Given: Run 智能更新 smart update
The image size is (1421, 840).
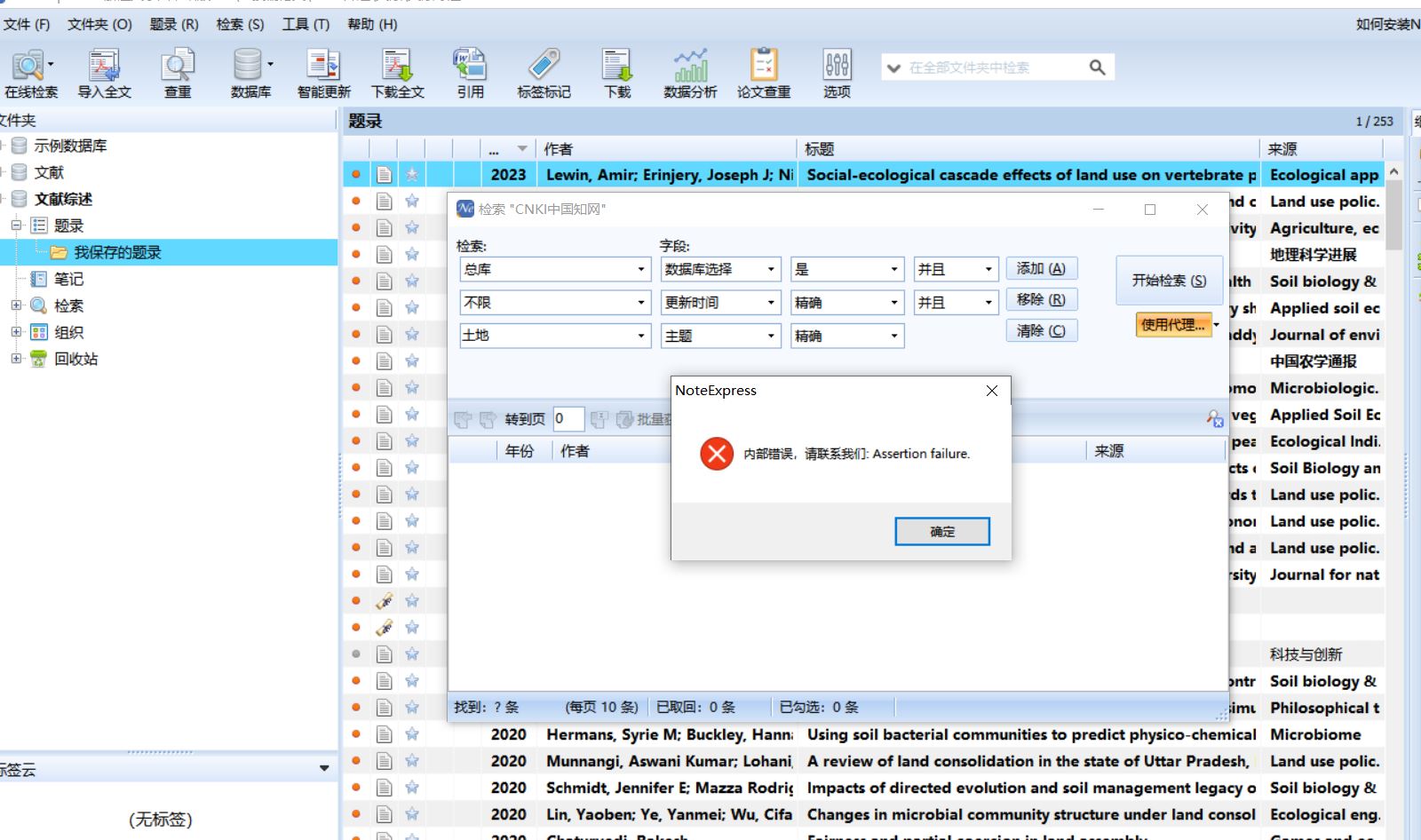Looking at the screenshot, I should 323,73.
